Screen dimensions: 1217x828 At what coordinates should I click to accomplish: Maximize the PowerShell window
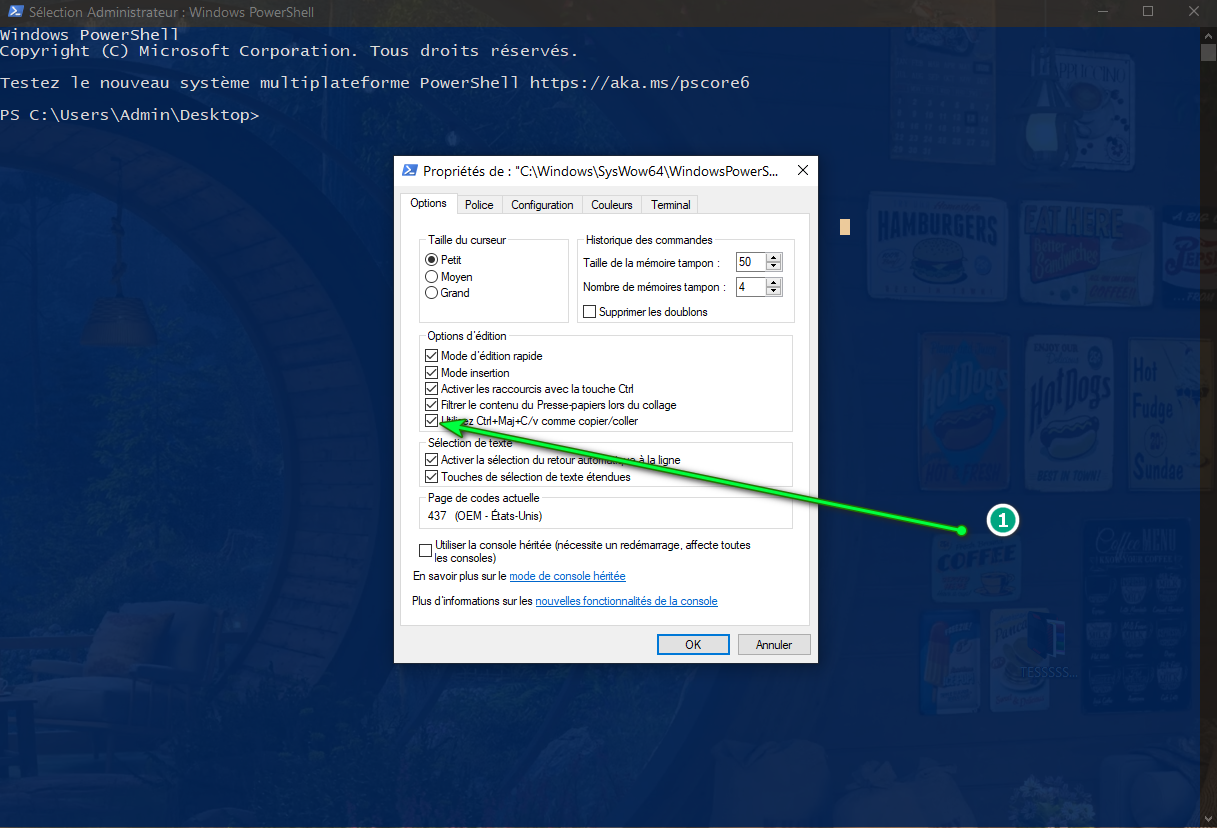pos(1148,12)
